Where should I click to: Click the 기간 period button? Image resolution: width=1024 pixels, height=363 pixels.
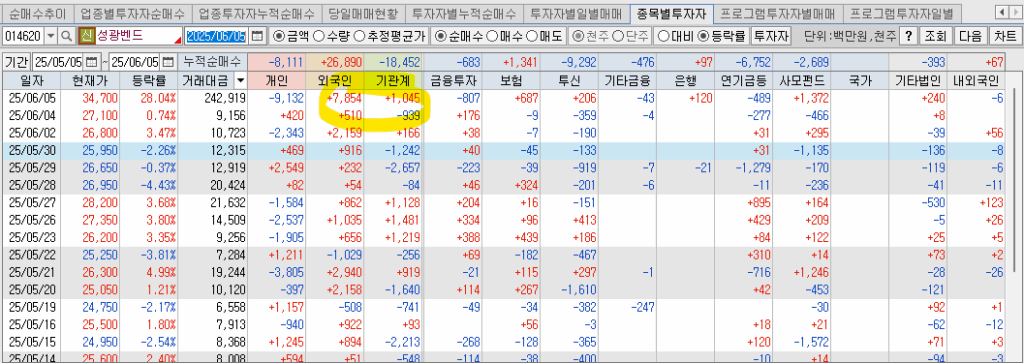[x=16, y=63]
